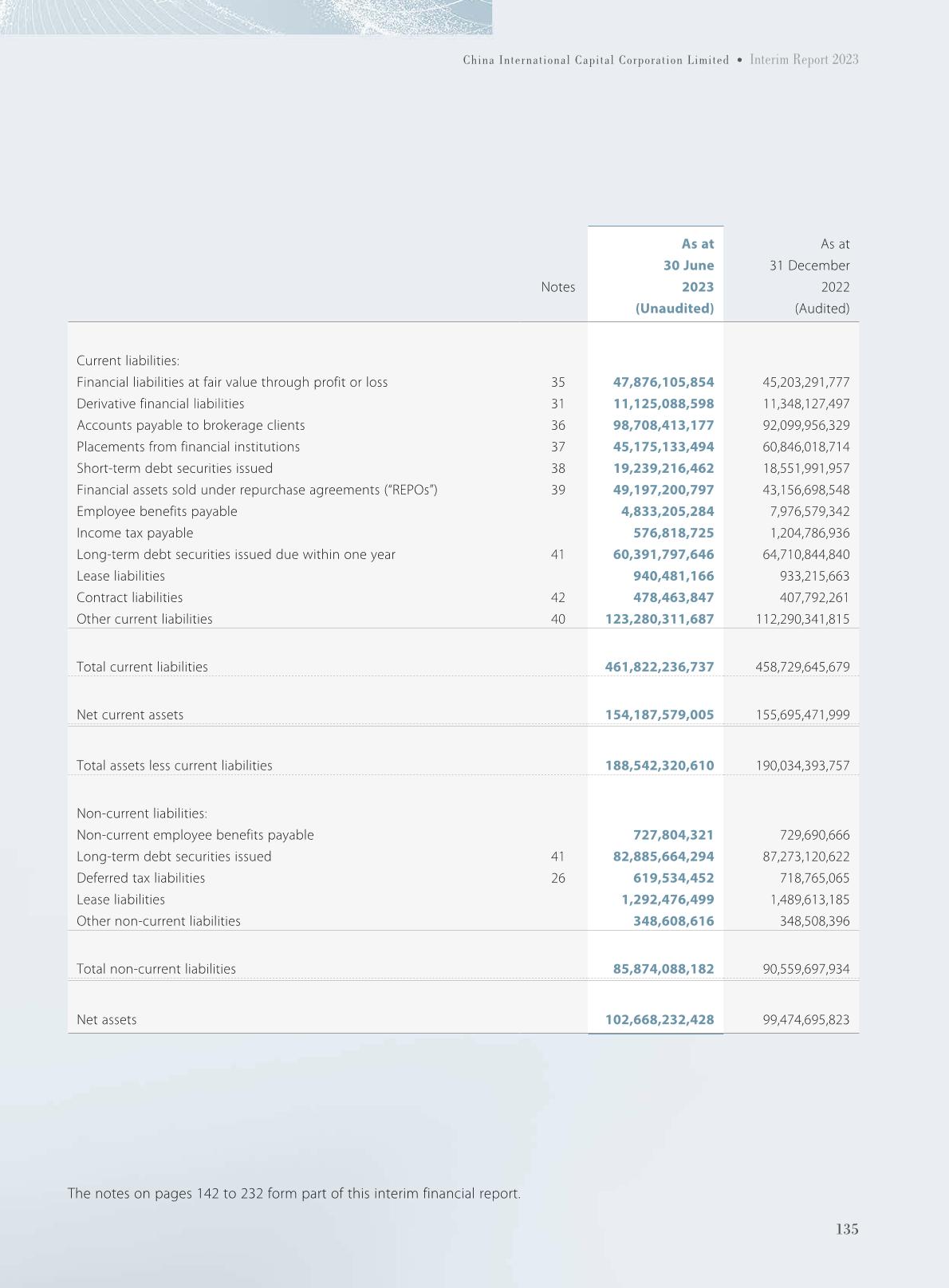Viewport: 949px width, 1288px height.
Task: Click page number 135
Action: click(x=847, y=1229)
